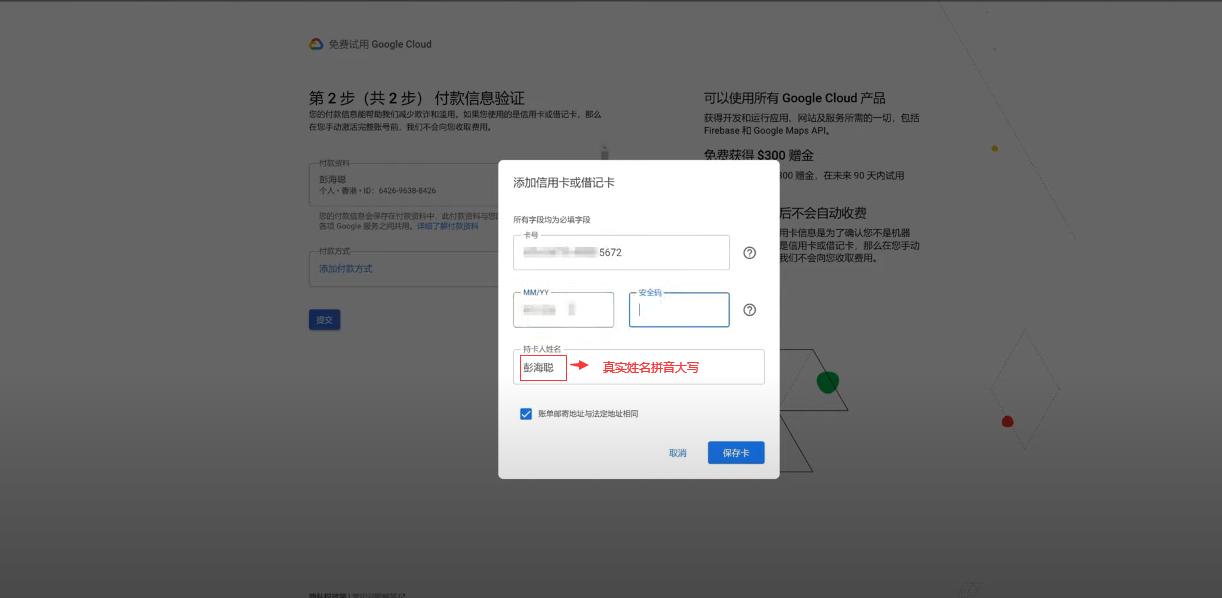Click the profile ID line 6426-9638-8426
The width and height of the screenshot is (1222, 598).
pos(377,191)
